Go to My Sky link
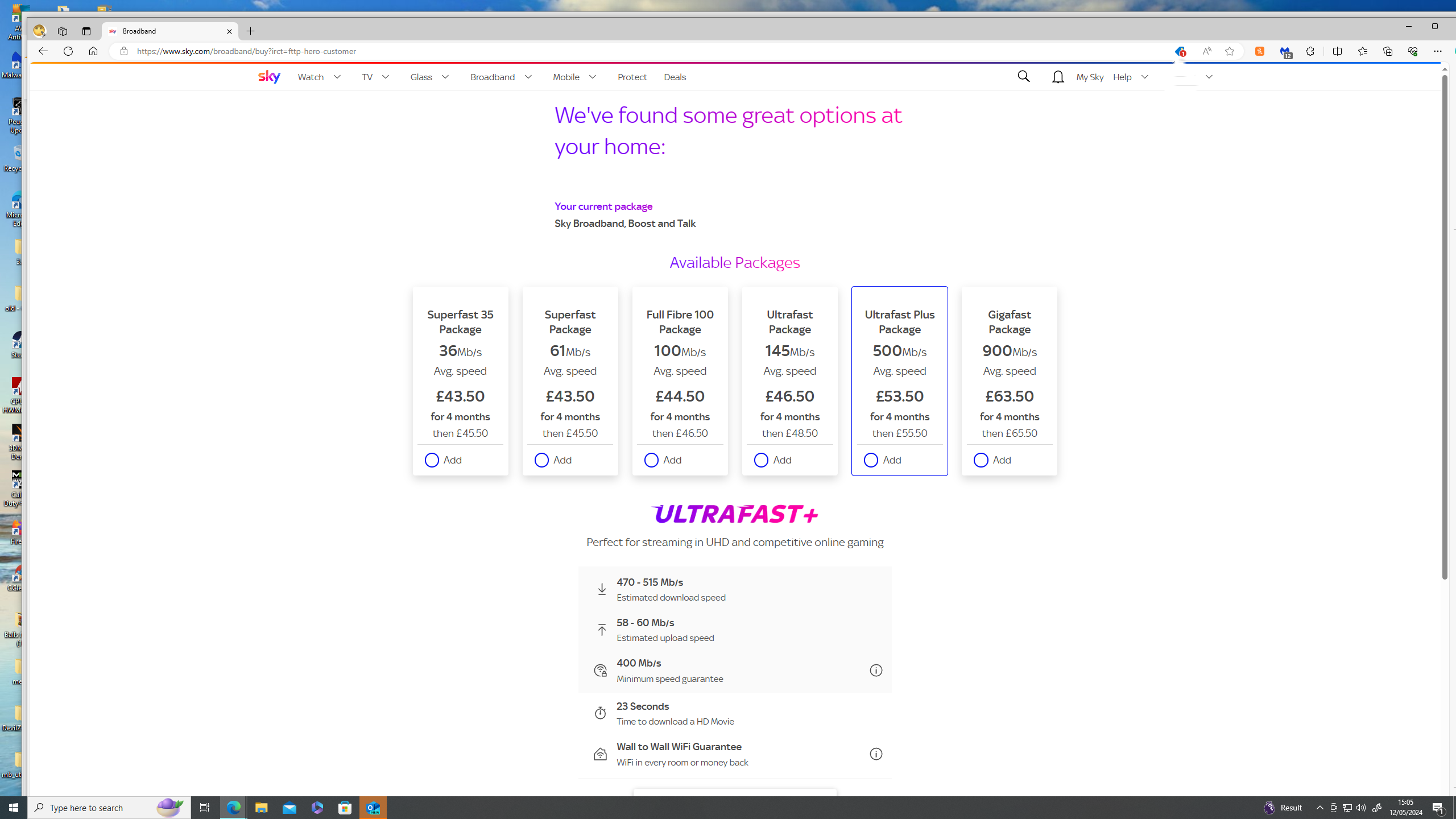 [x=1089, y=77]
